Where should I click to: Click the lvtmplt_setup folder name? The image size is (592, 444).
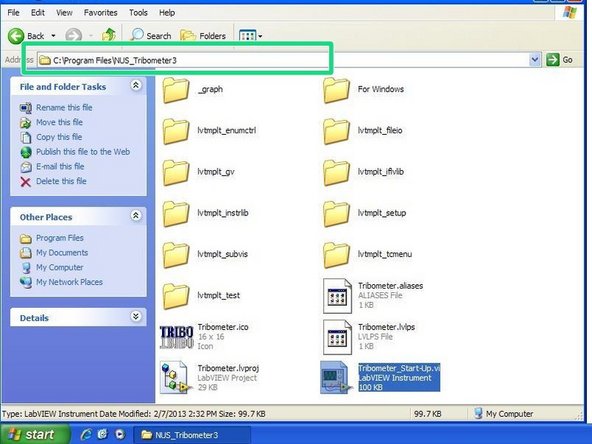pyautogui.click(x=382, y=213)
